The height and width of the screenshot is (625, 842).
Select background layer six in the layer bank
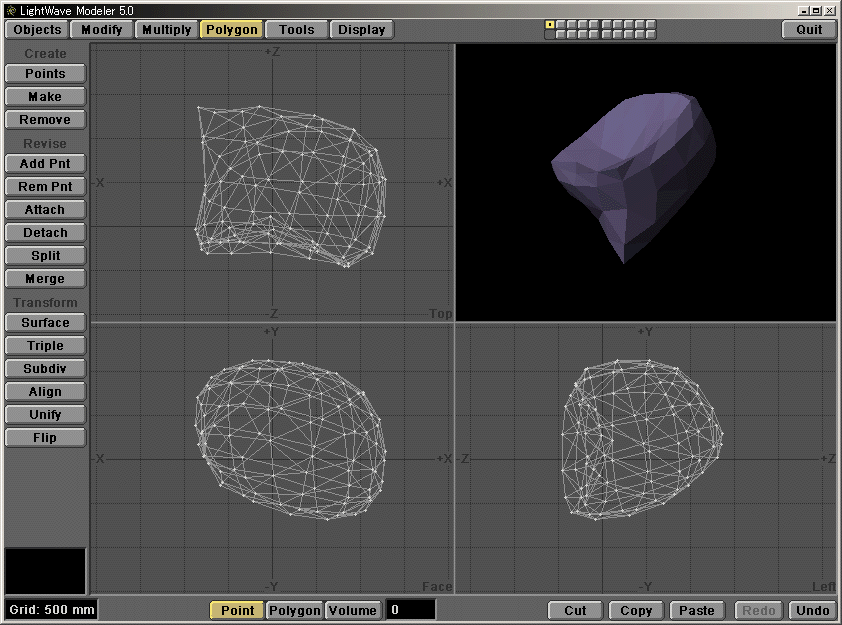tap(606, 35)
